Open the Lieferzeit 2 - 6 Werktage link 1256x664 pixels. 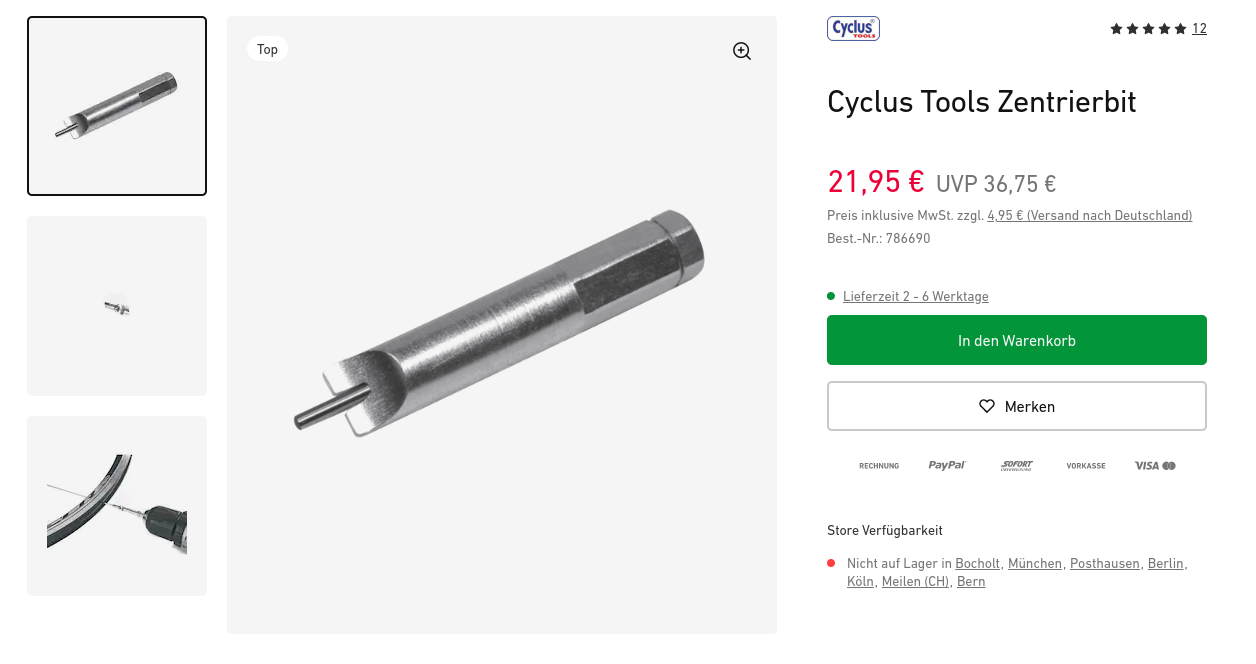(x=915, y=296)
